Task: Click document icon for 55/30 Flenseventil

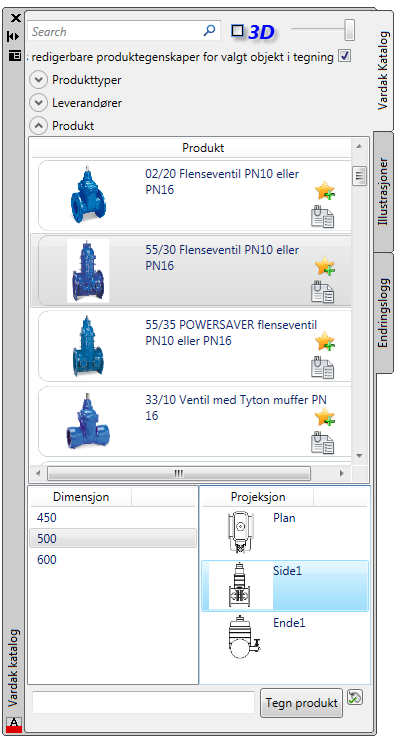Action: 322,292
